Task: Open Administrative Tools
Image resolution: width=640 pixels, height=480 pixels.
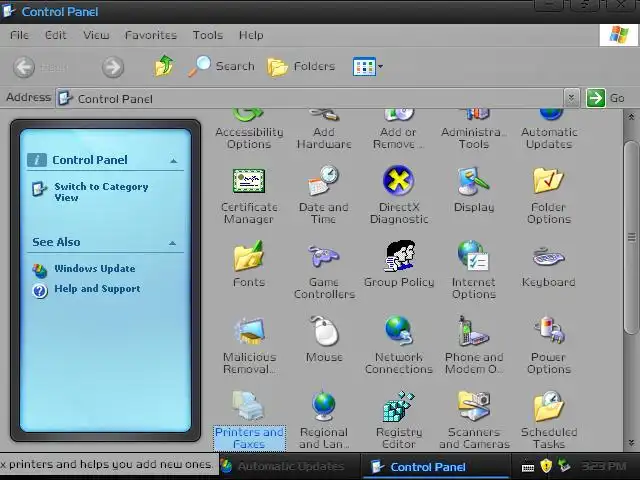Action: [473, 130]
